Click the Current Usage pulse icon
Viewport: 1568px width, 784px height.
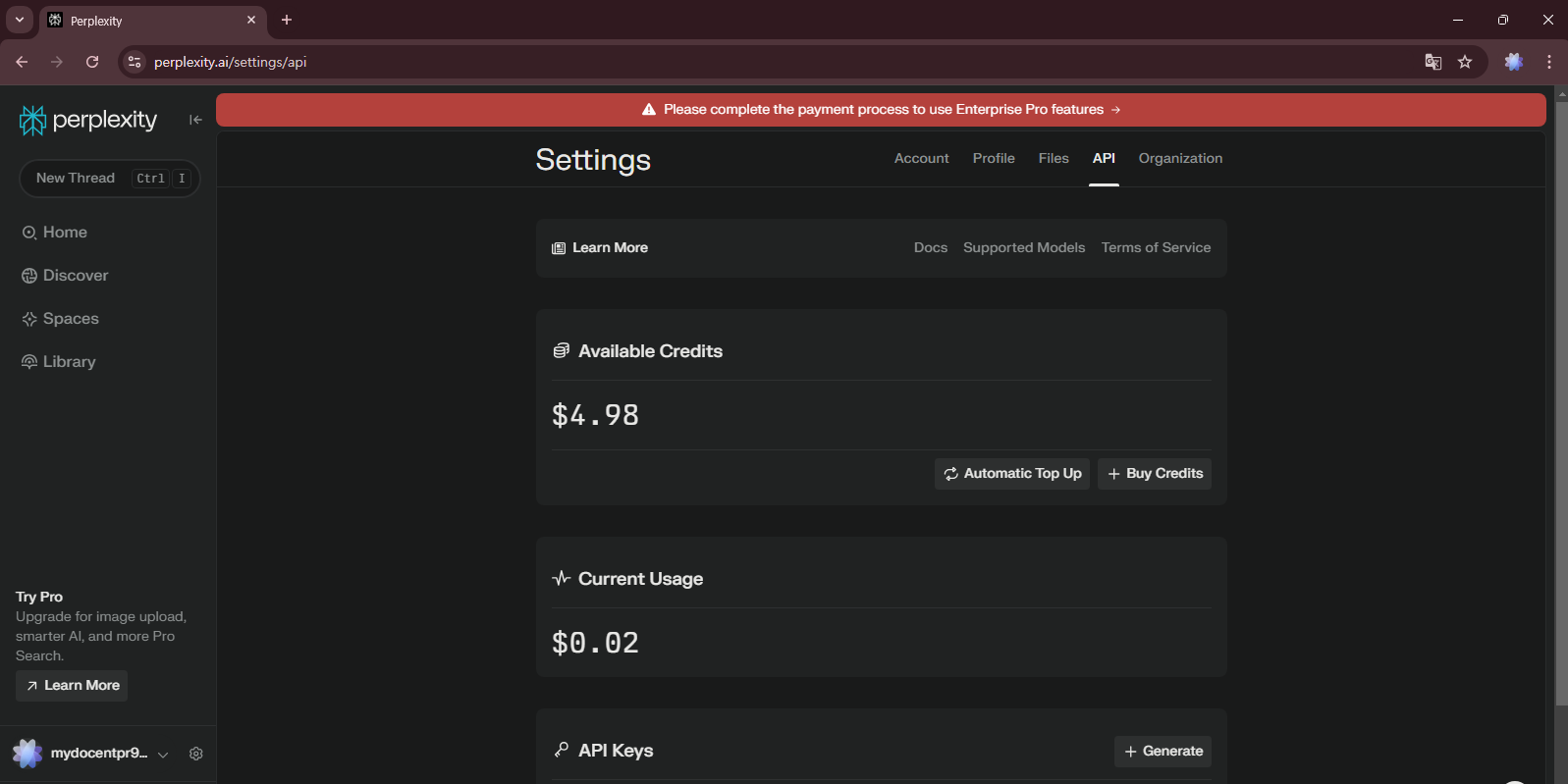[x=561, y=579]
